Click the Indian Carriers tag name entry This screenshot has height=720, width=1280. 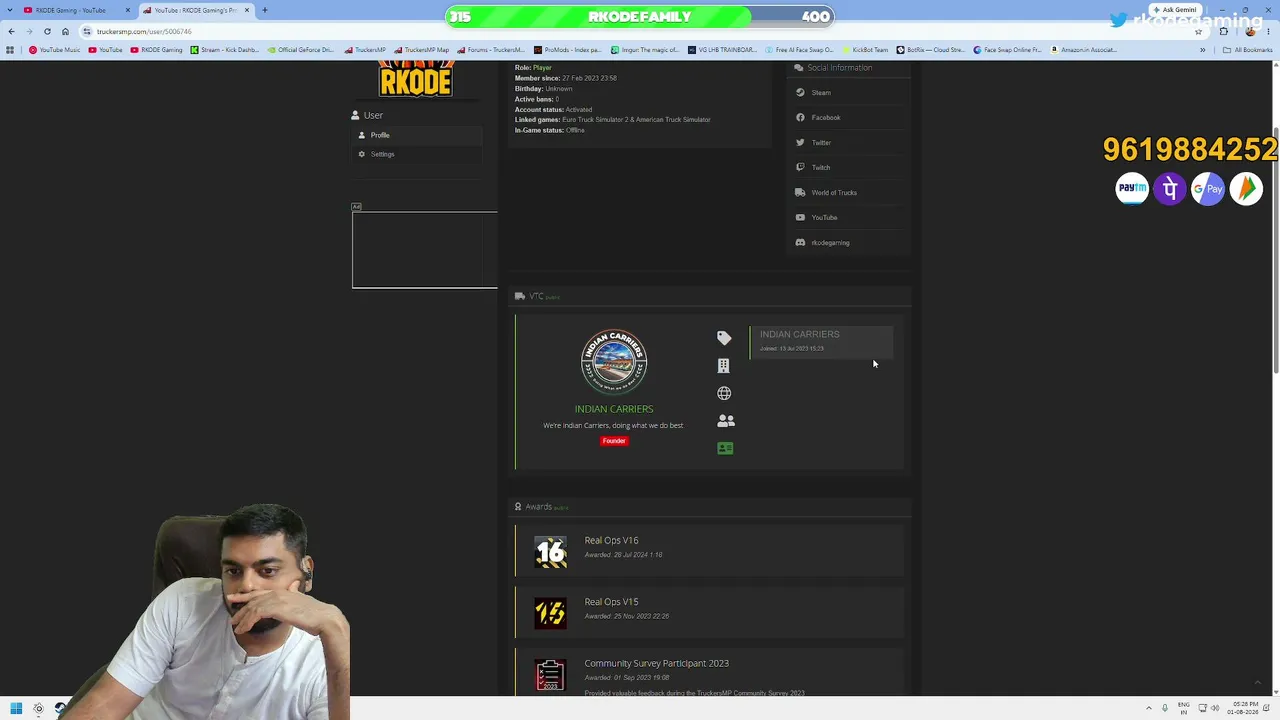click(x=820, y=341)
